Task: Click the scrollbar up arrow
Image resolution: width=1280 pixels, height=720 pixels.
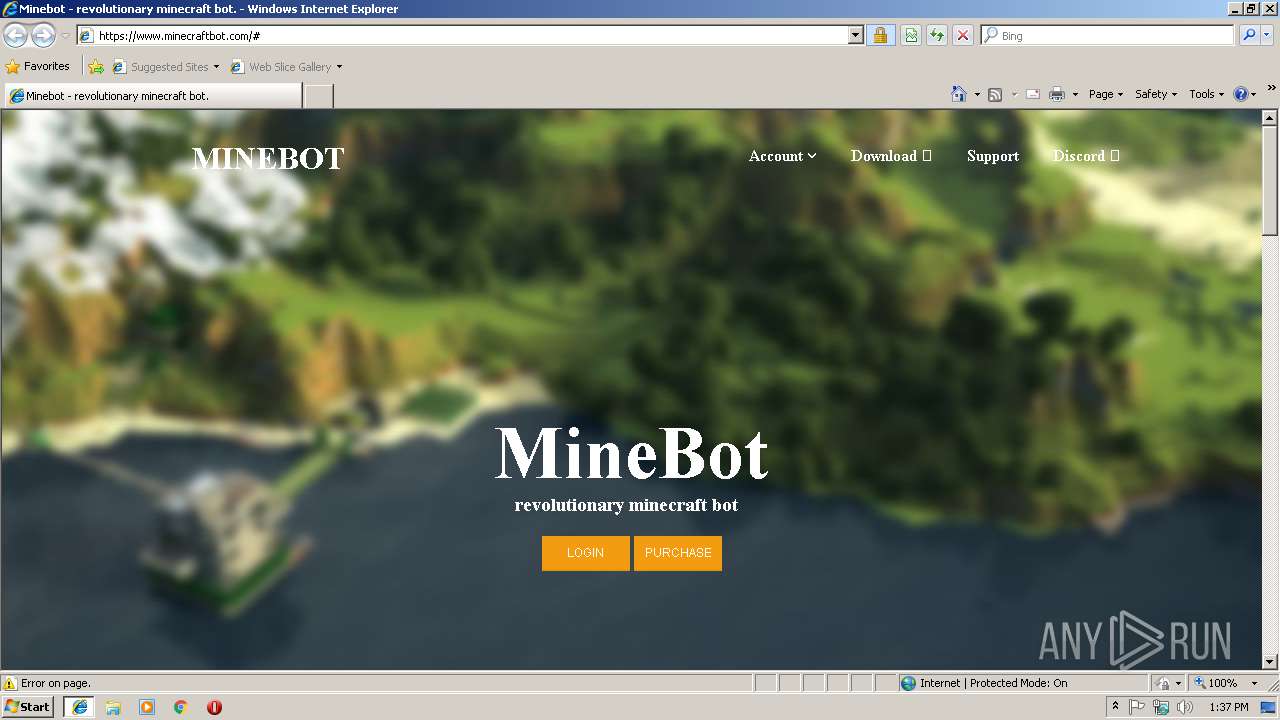Action: click(x=1270, y=118)
